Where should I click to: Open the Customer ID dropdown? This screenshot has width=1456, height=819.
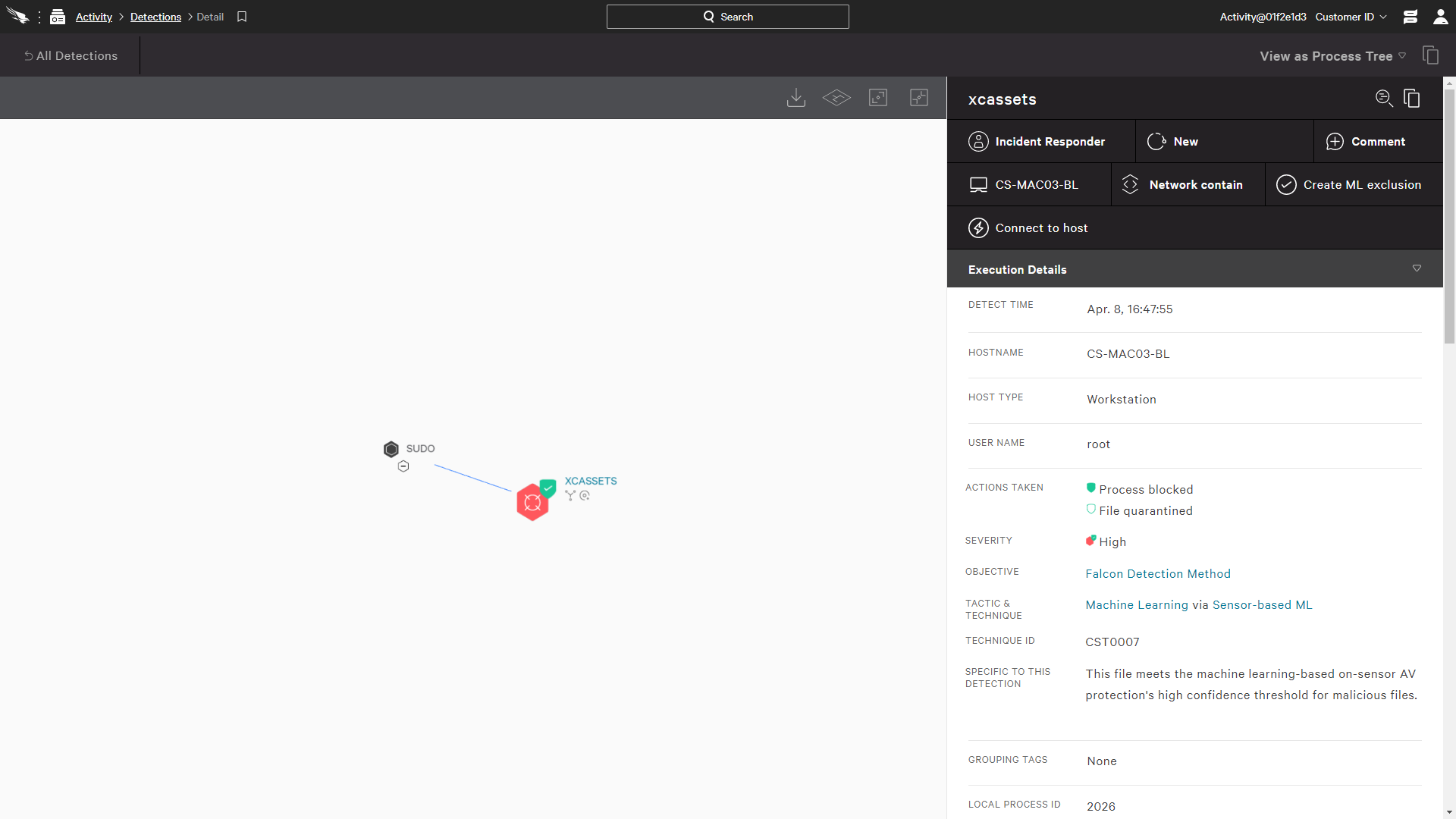[1351, 17]
